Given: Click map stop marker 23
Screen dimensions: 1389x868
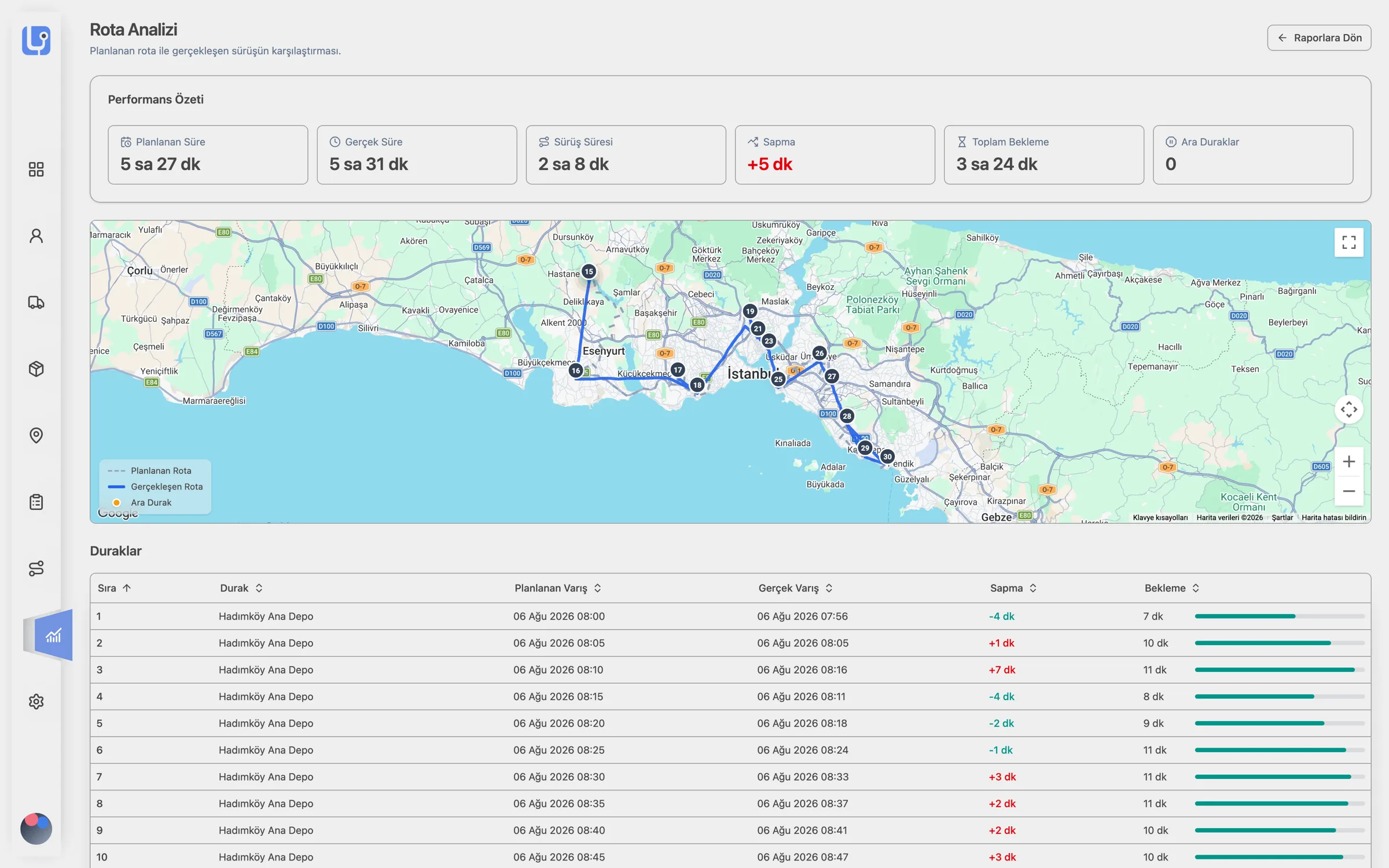Looking at the screenshot, I should pos(769,341).
